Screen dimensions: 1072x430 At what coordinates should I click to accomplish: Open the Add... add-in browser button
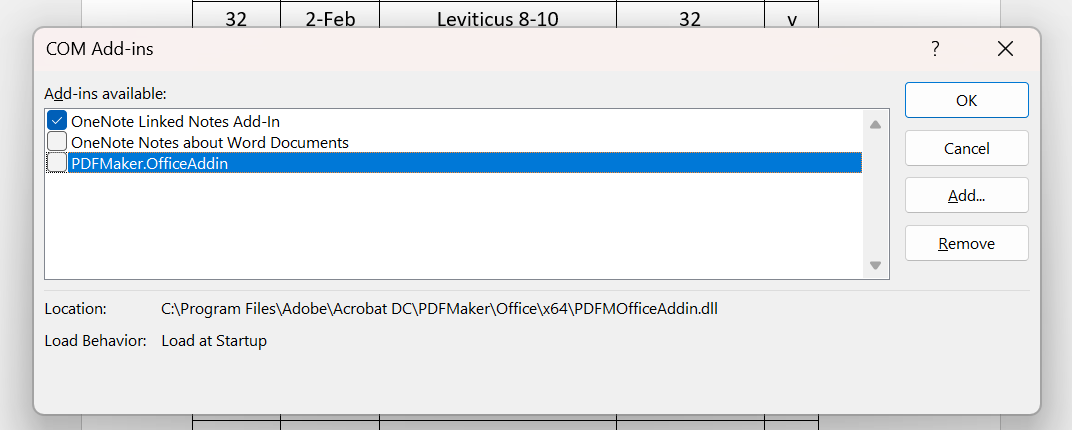tap(966, 196)
